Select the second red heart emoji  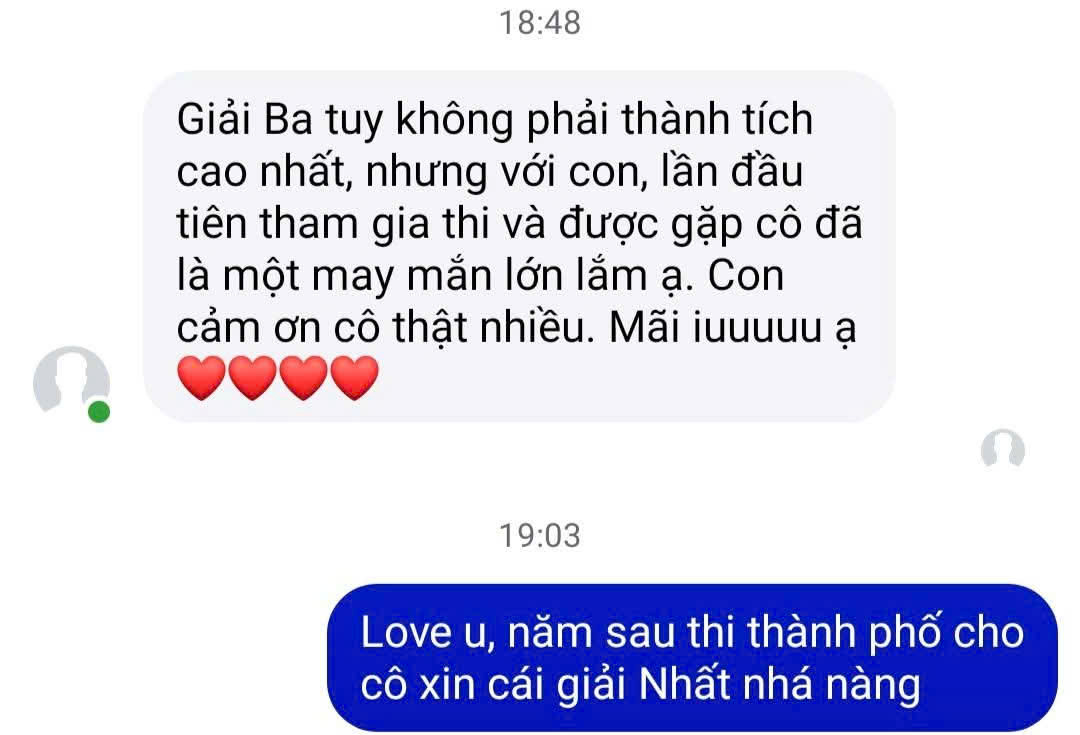coord(252,377)
